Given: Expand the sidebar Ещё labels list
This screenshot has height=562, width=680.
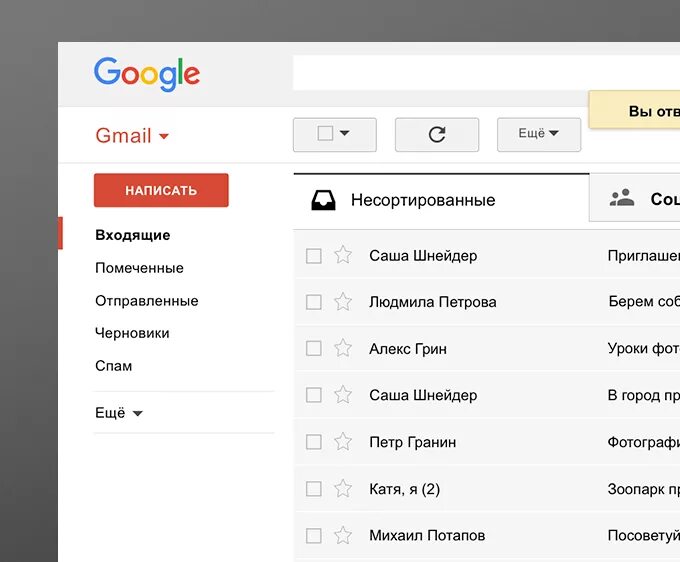Looking at the screenshot, I should [118, 413].
